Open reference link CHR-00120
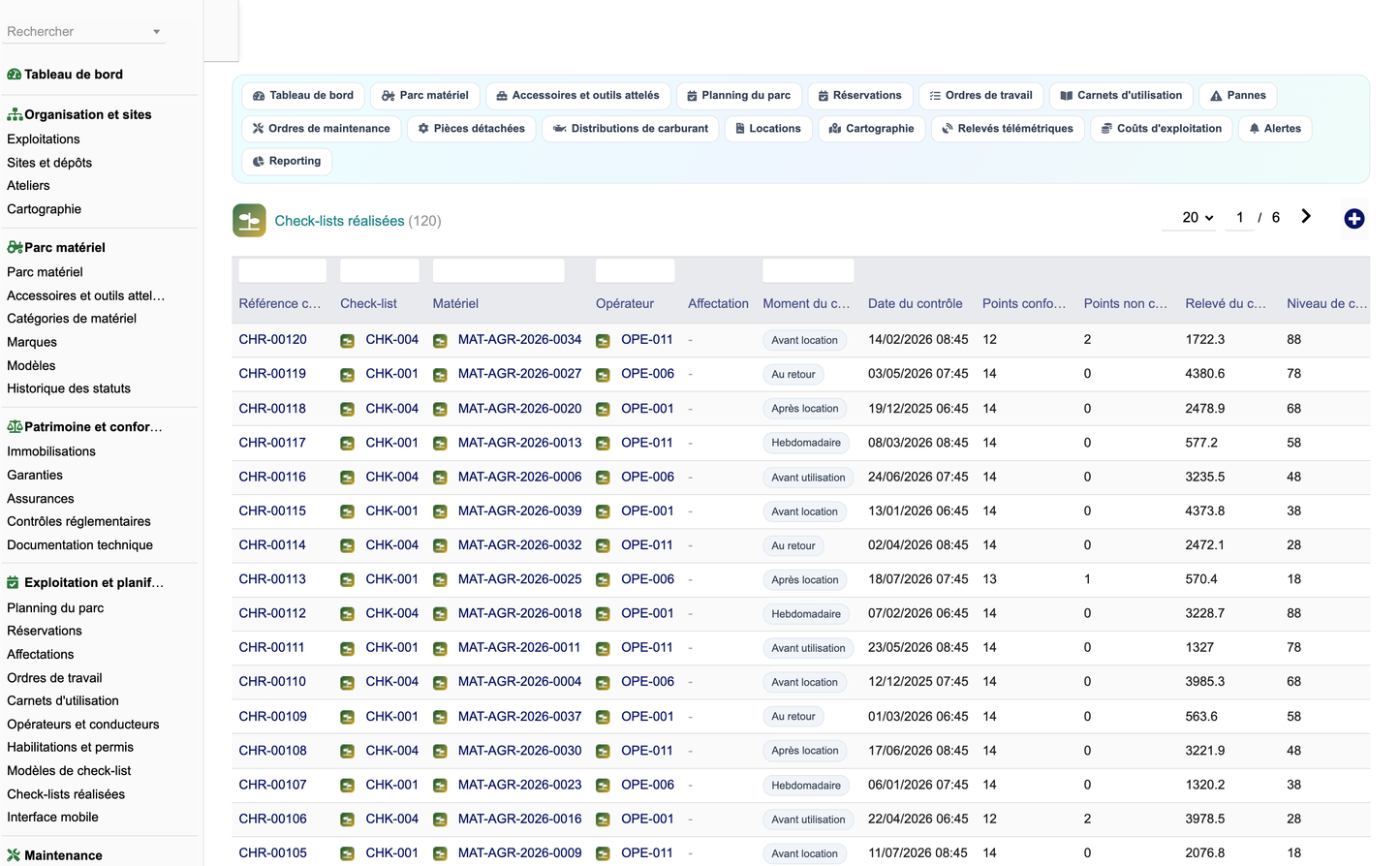The image size is (1400, 866). click(x=272, y=340)
